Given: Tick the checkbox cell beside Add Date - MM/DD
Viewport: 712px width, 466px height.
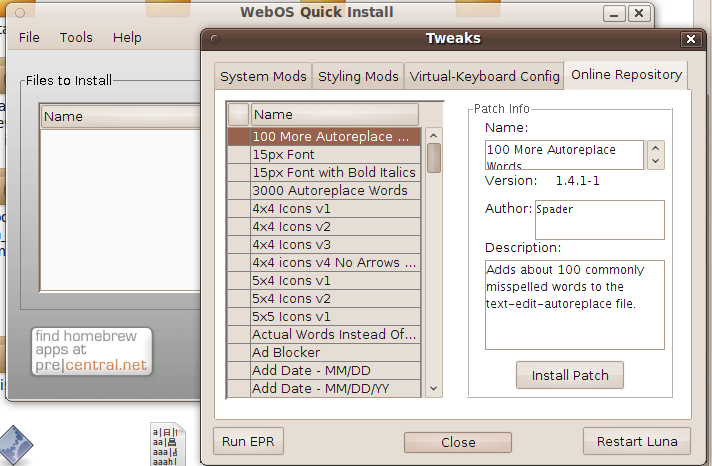Looking at the screenshot, I should point(239,371).
